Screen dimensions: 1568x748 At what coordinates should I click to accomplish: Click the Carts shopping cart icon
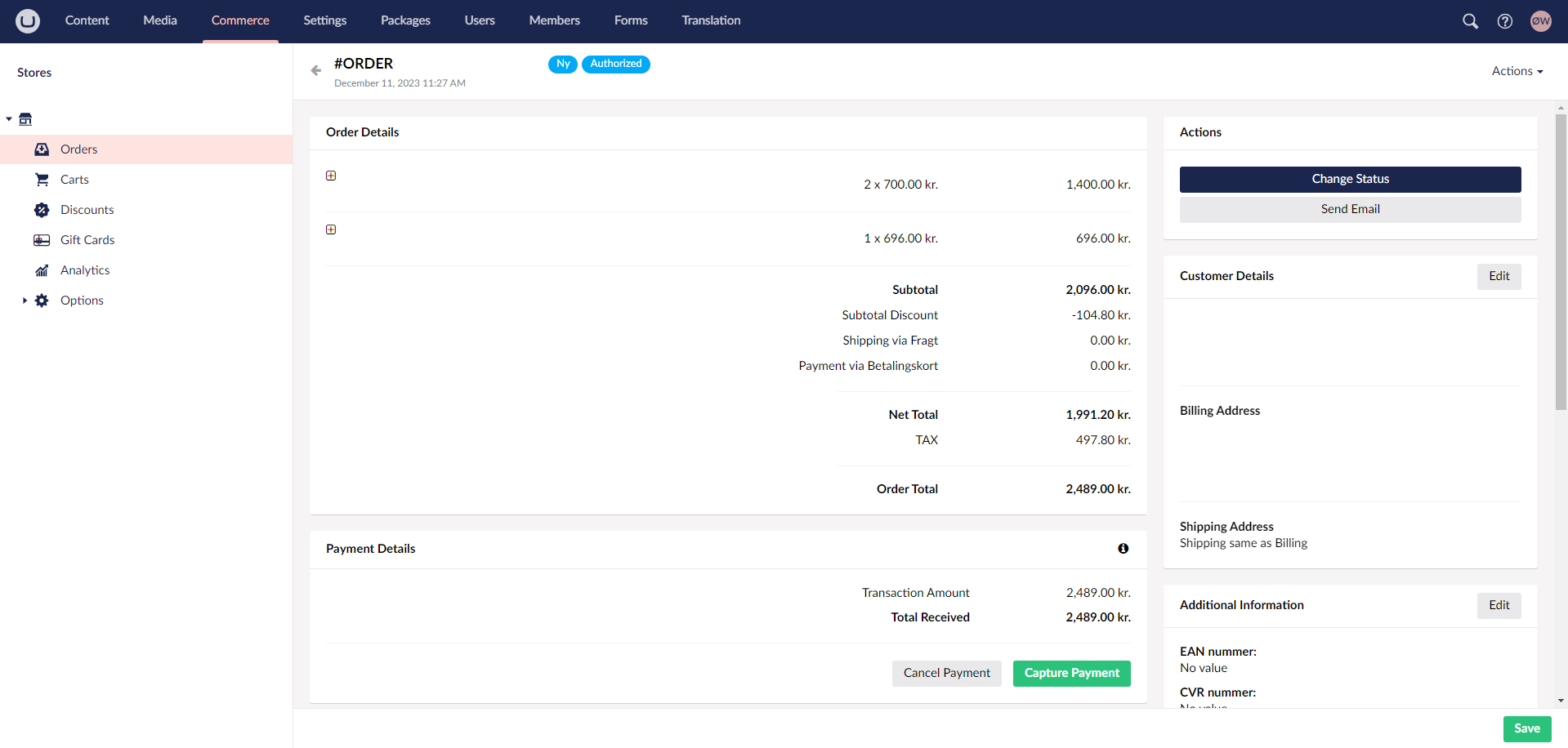pos(42,179)
